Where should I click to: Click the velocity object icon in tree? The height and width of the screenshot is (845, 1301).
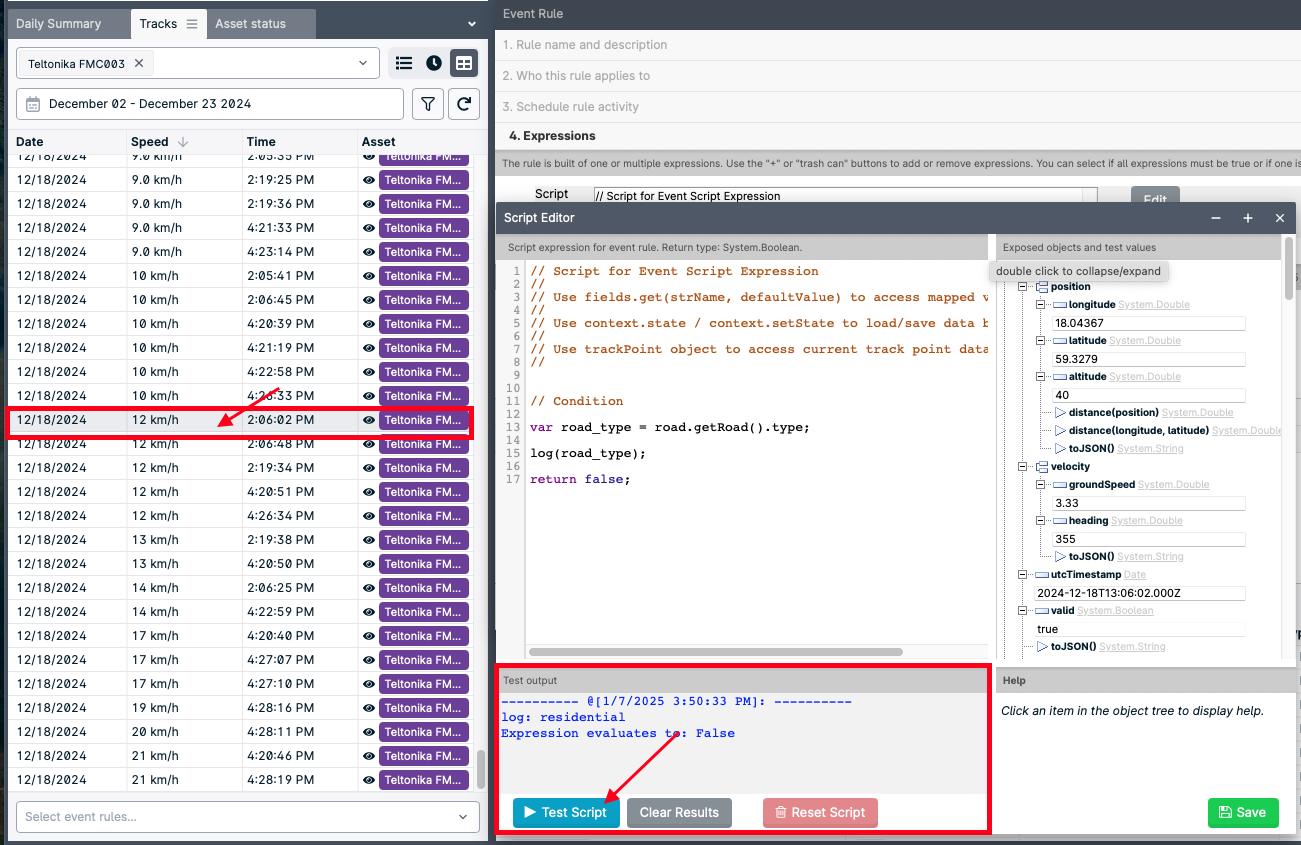pyautogui.click(x=1041, y=467)
